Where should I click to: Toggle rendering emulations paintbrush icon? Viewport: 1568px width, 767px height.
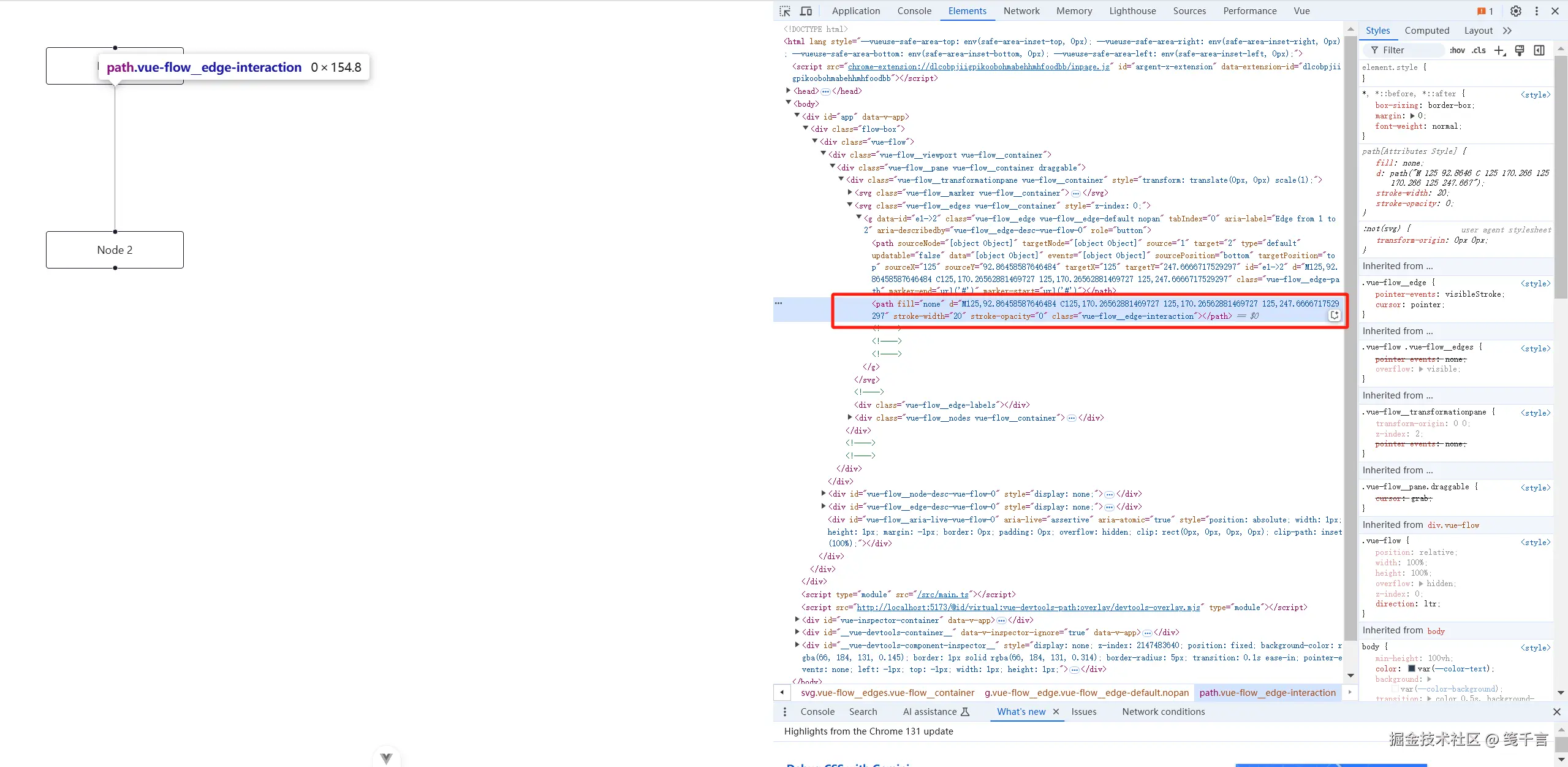(x=1519, y=50)
